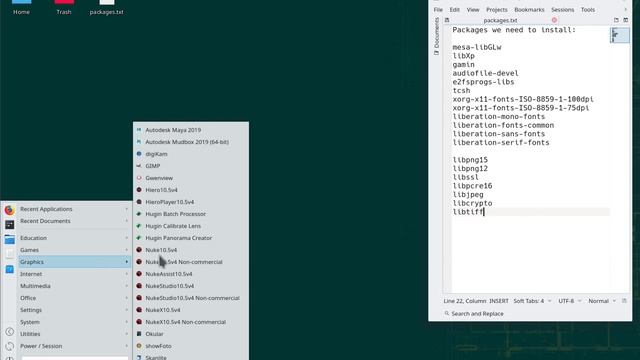
Task: Launch Hiero10.5v4
Action: click(x=191, y=190)
